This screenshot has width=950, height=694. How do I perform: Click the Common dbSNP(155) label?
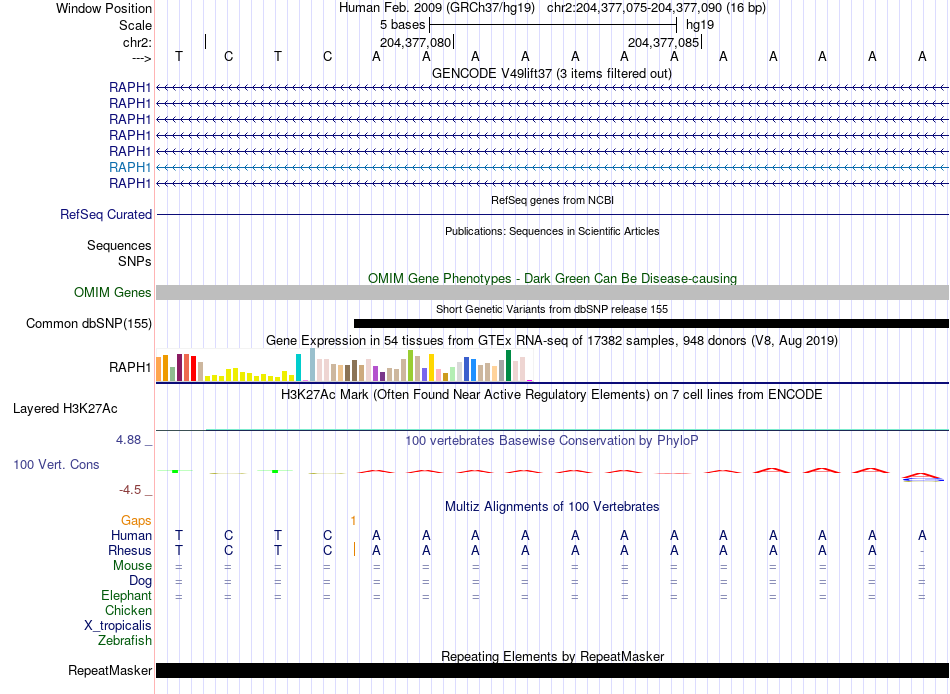coord(89,324)
